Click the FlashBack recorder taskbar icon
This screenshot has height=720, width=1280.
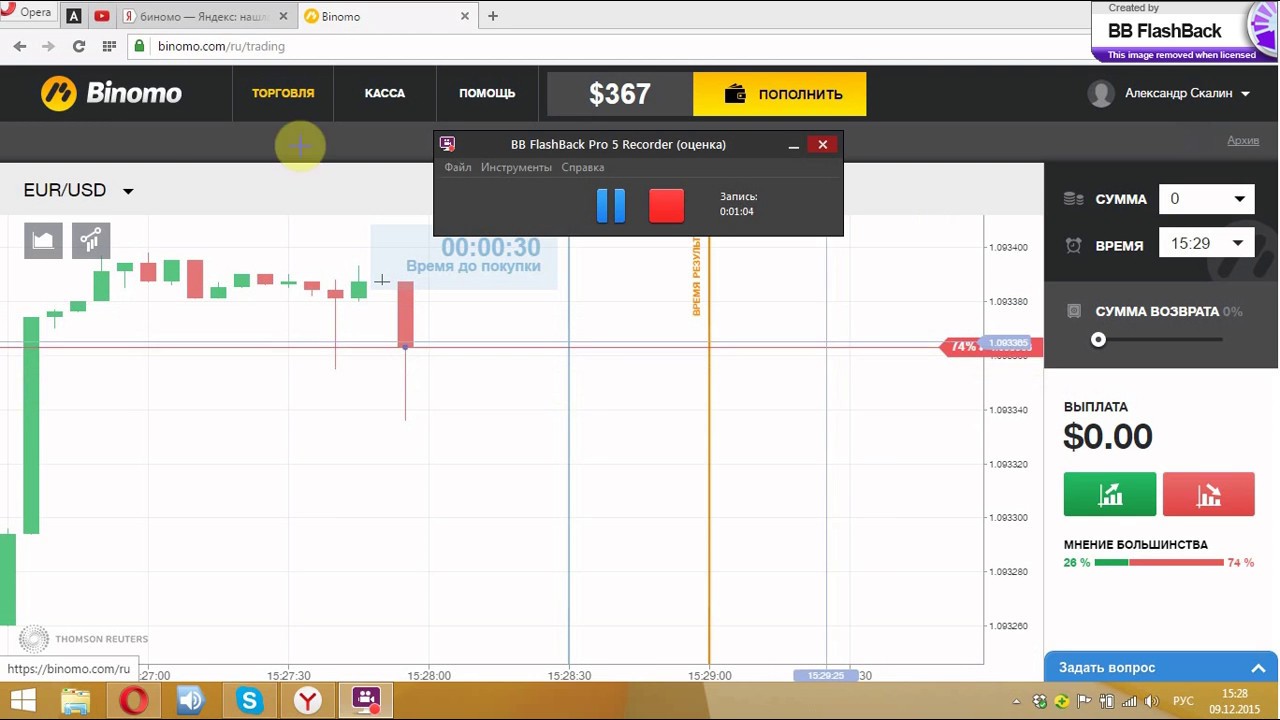(366, 701)
